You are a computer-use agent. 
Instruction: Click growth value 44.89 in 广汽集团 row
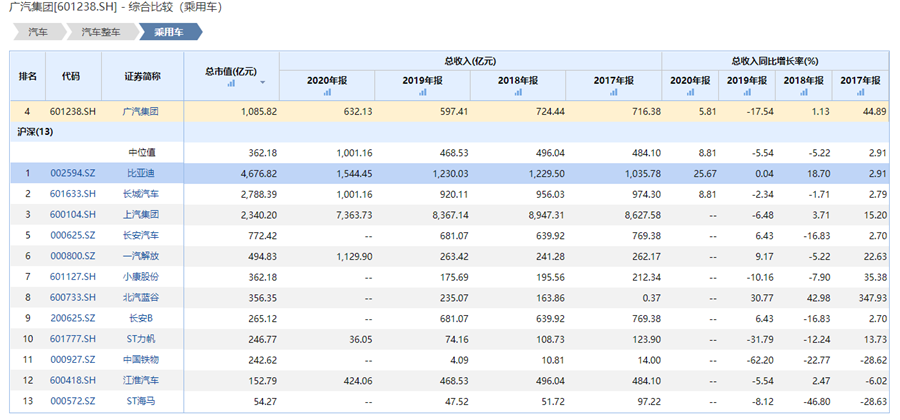click(x=875, y=111)
